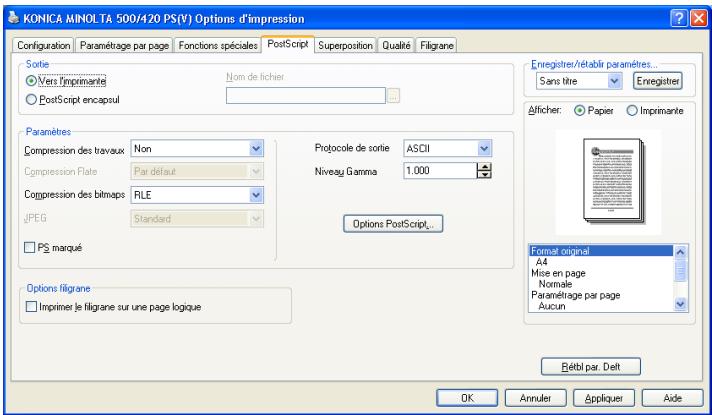Screen dimensions: 712x415
Task: Click the Nom de fichier field
Action: coord(306,95)
